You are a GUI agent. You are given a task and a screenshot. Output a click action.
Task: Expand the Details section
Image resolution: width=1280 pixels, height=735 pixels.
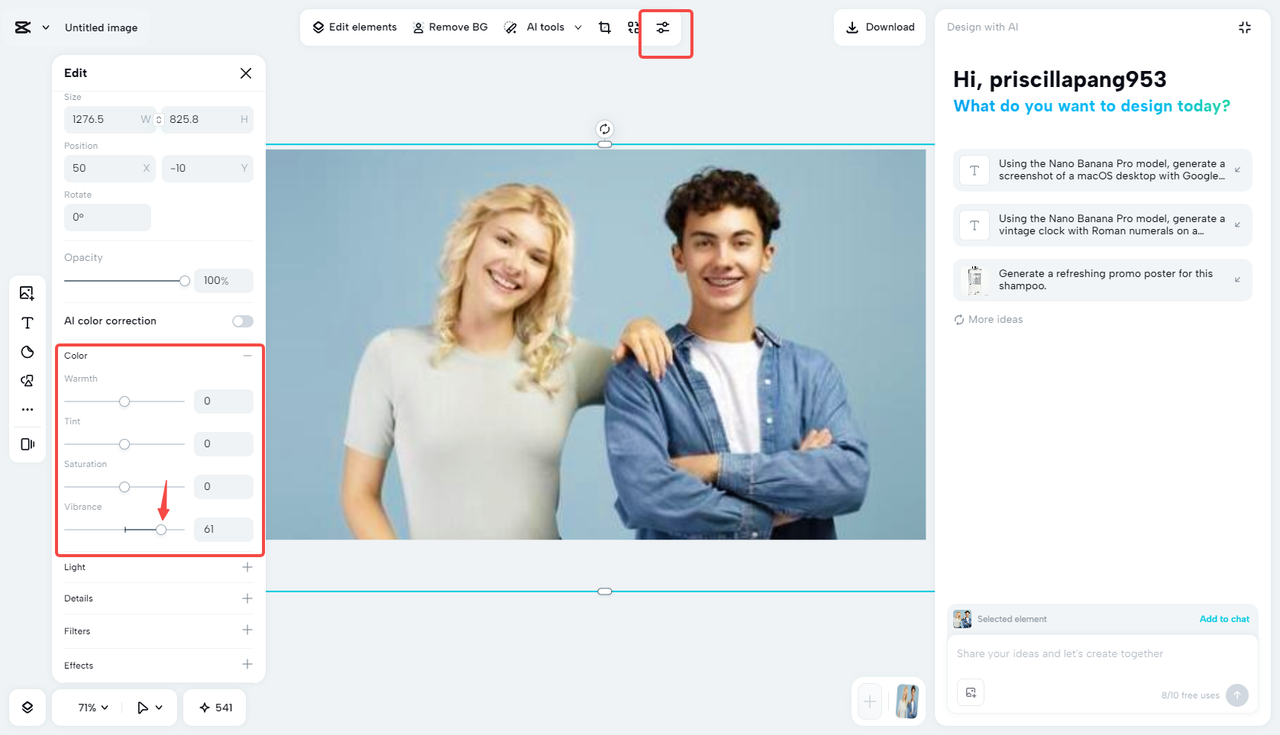[x=247, y=598]
